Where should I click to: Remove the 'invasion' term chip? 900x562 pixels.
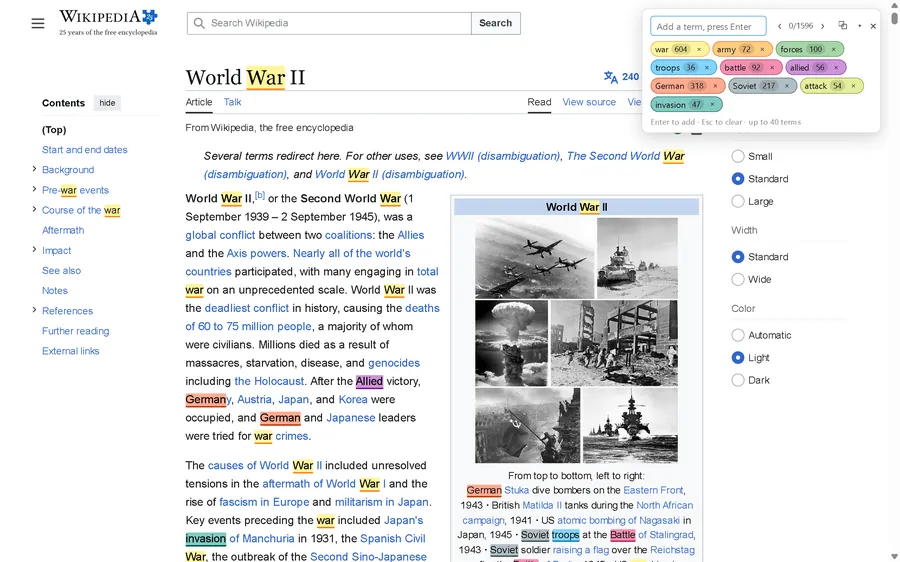coord(712,104)
